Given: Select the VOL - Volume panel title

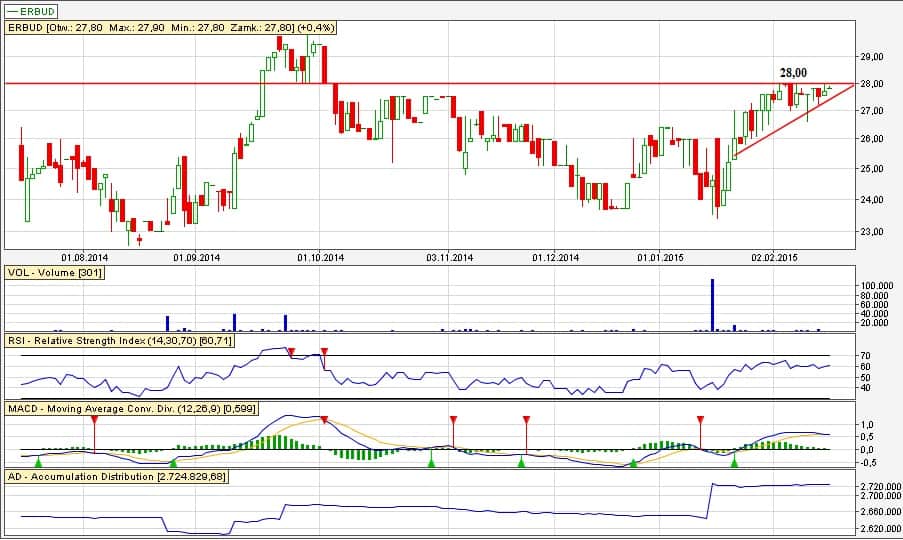Looking at the screenshot, I should [x=55, y=272].
